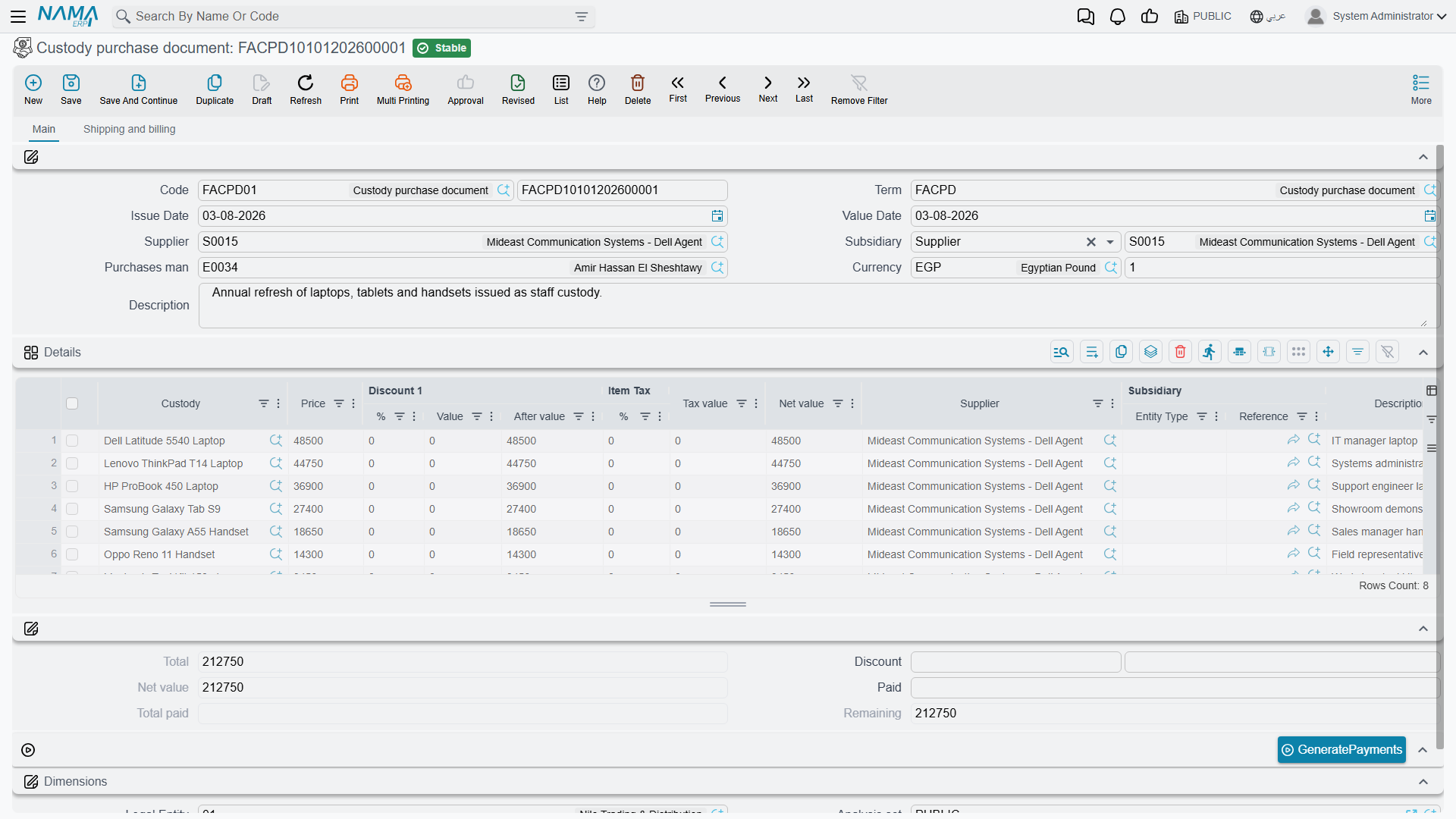The height and width of the screenshot is (819, 1456).
Task: Expand the System Administrator user menu
Action: (x=1376, y=16)
